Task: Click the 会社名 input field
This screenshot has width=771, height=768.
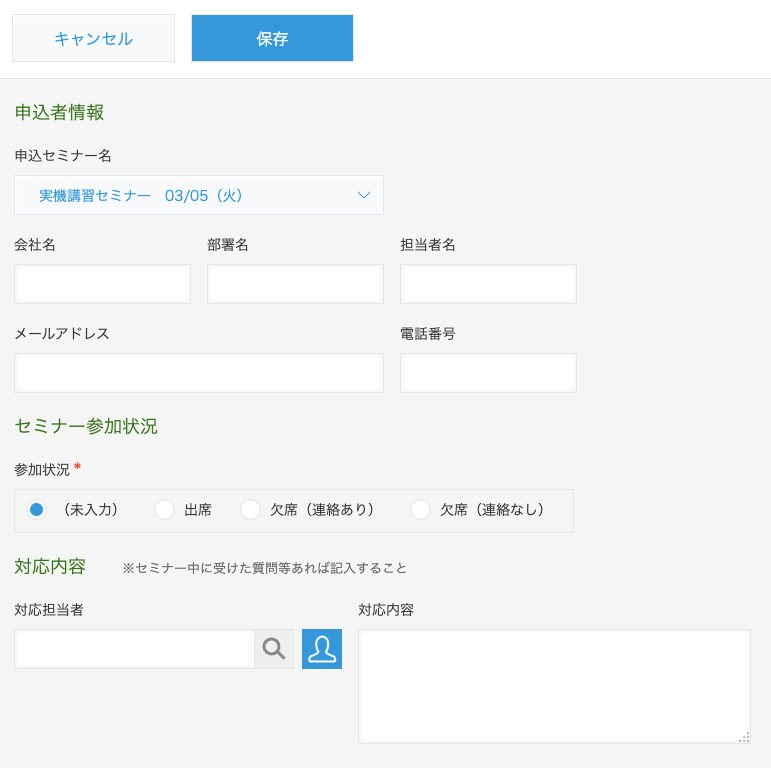Action: point(102,284)
